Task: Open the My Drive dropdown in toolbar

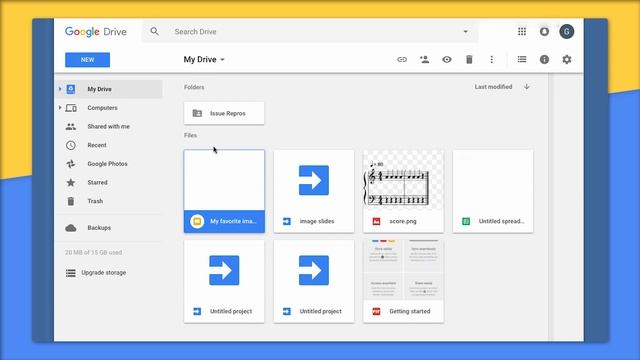Action: (x=204, y=60)
